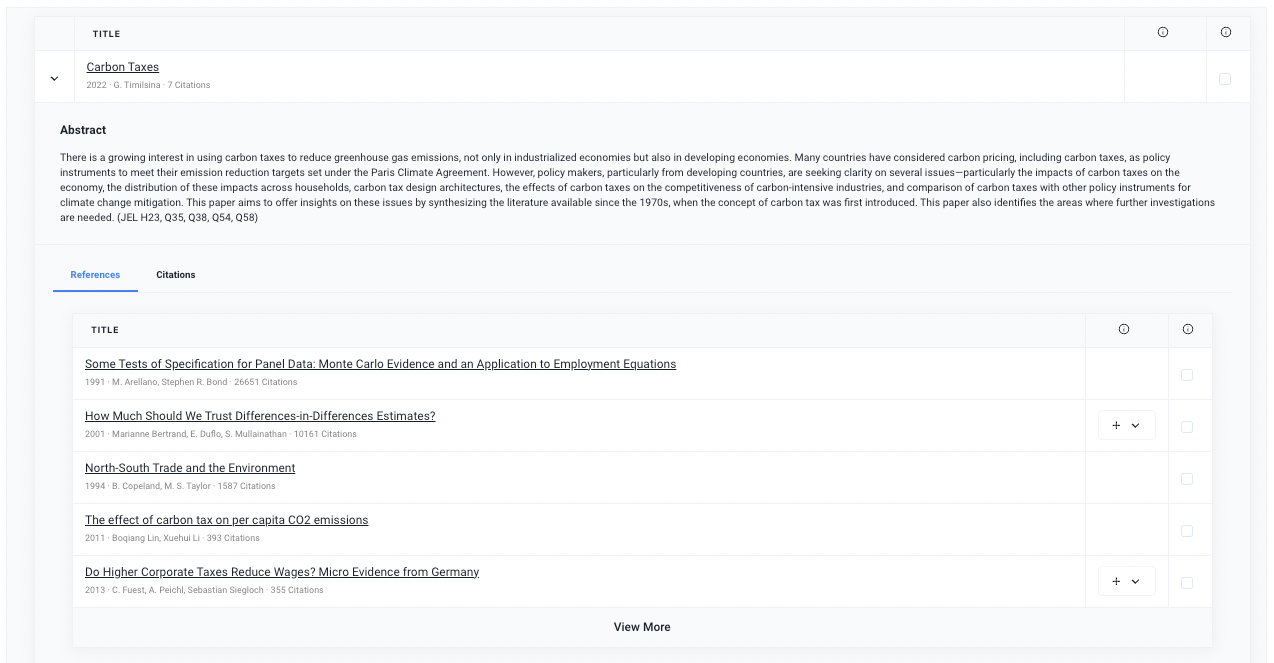Open the Carbon Taxes paper link
The width and height of the screenshot is (1274, 663).
(x=122, y=67)
